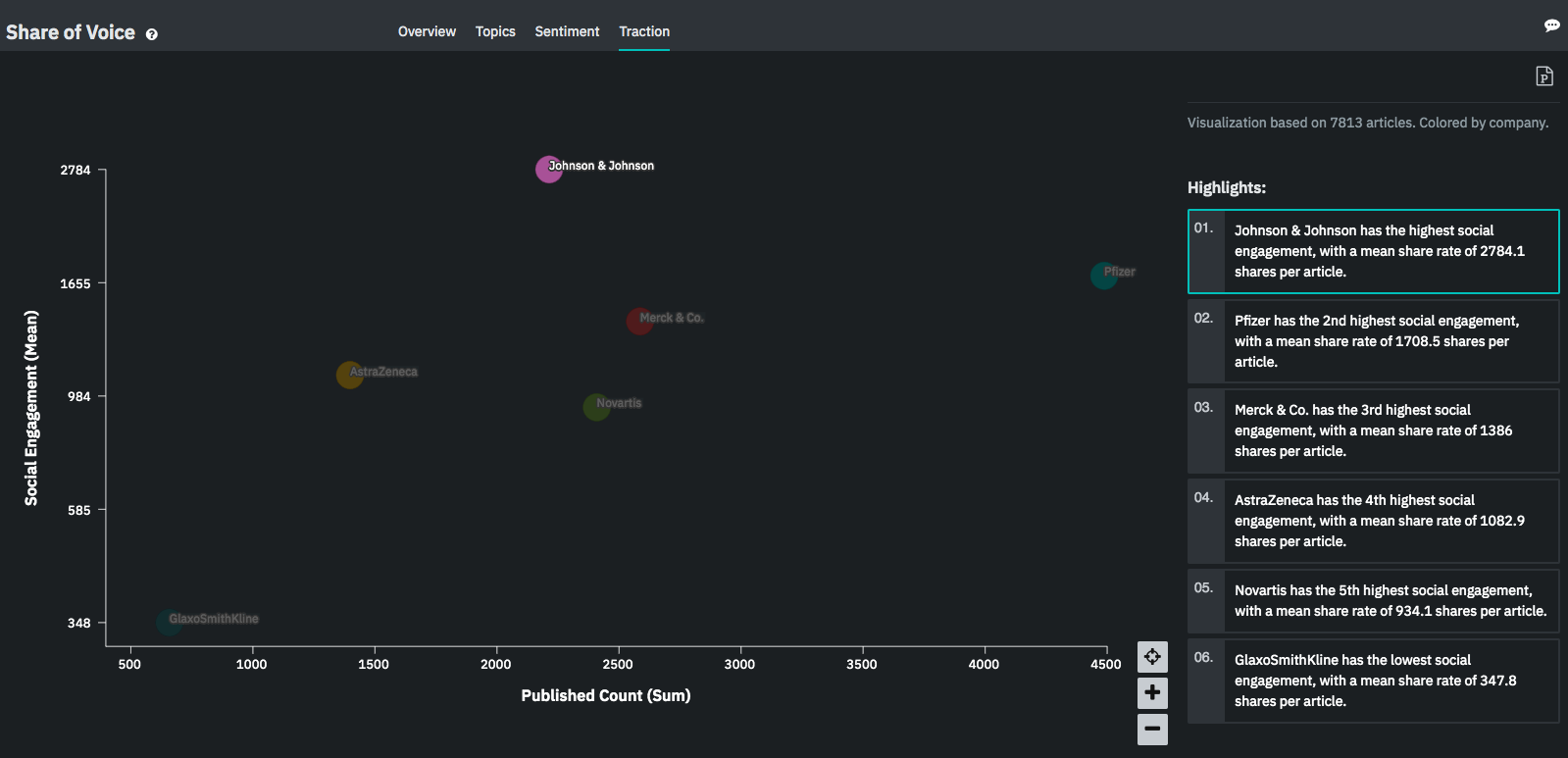
Task: Click the 984 y-axis tick label
Action: coord(78,396)
